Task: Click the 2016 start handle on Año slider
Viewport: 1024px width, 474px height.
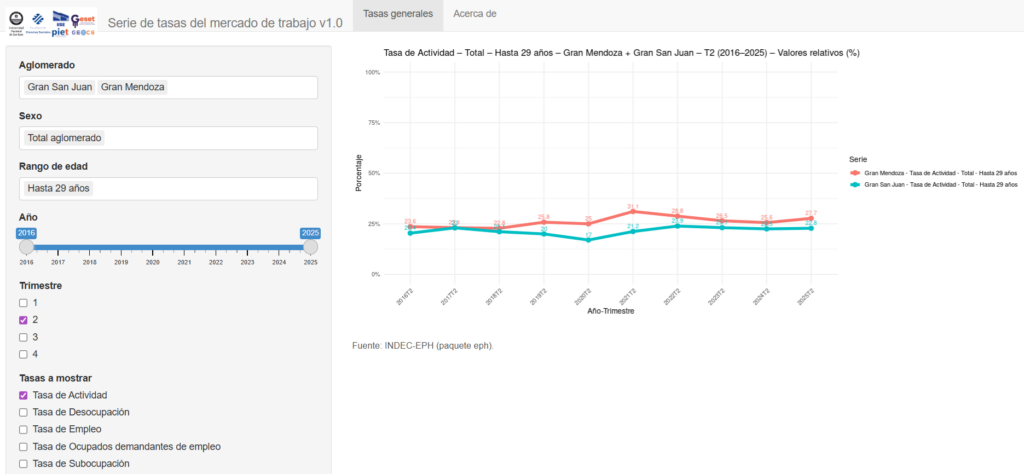Action: (x=26, y=246)
